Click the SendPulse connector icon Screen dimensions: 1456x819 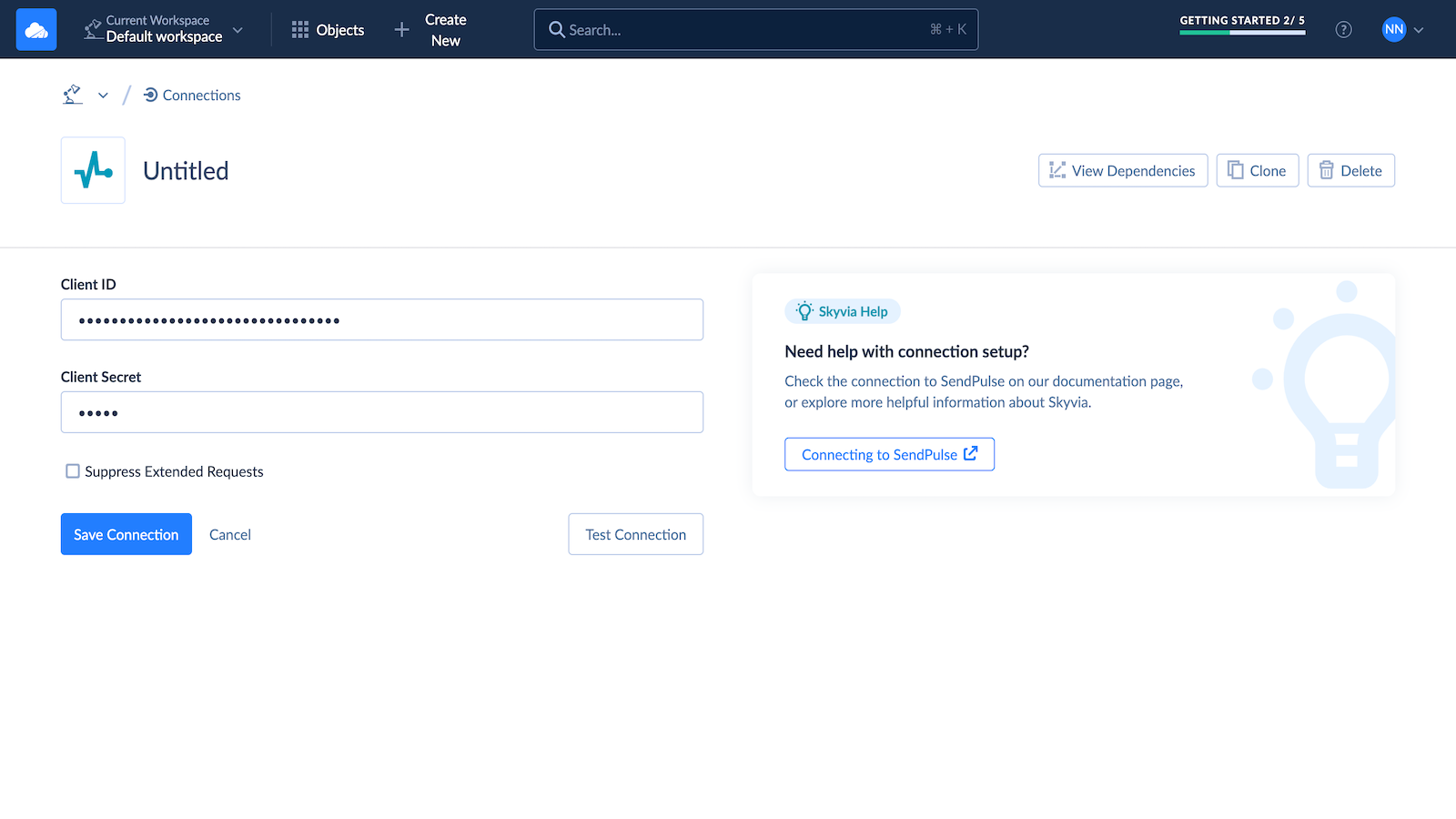click(x=93, y=170)
